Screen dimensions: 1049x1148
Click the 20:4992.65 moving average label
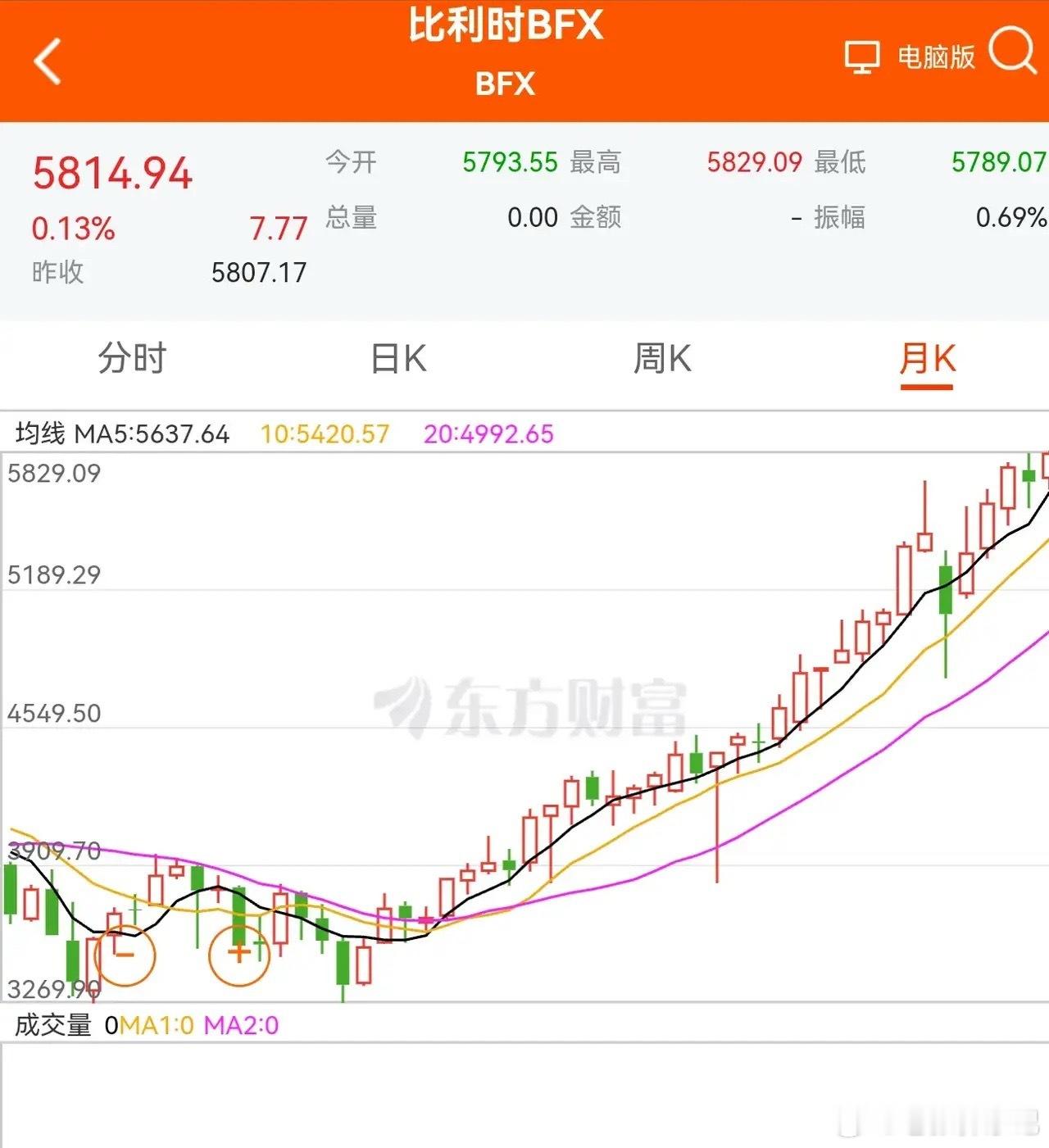coord(488,433)
